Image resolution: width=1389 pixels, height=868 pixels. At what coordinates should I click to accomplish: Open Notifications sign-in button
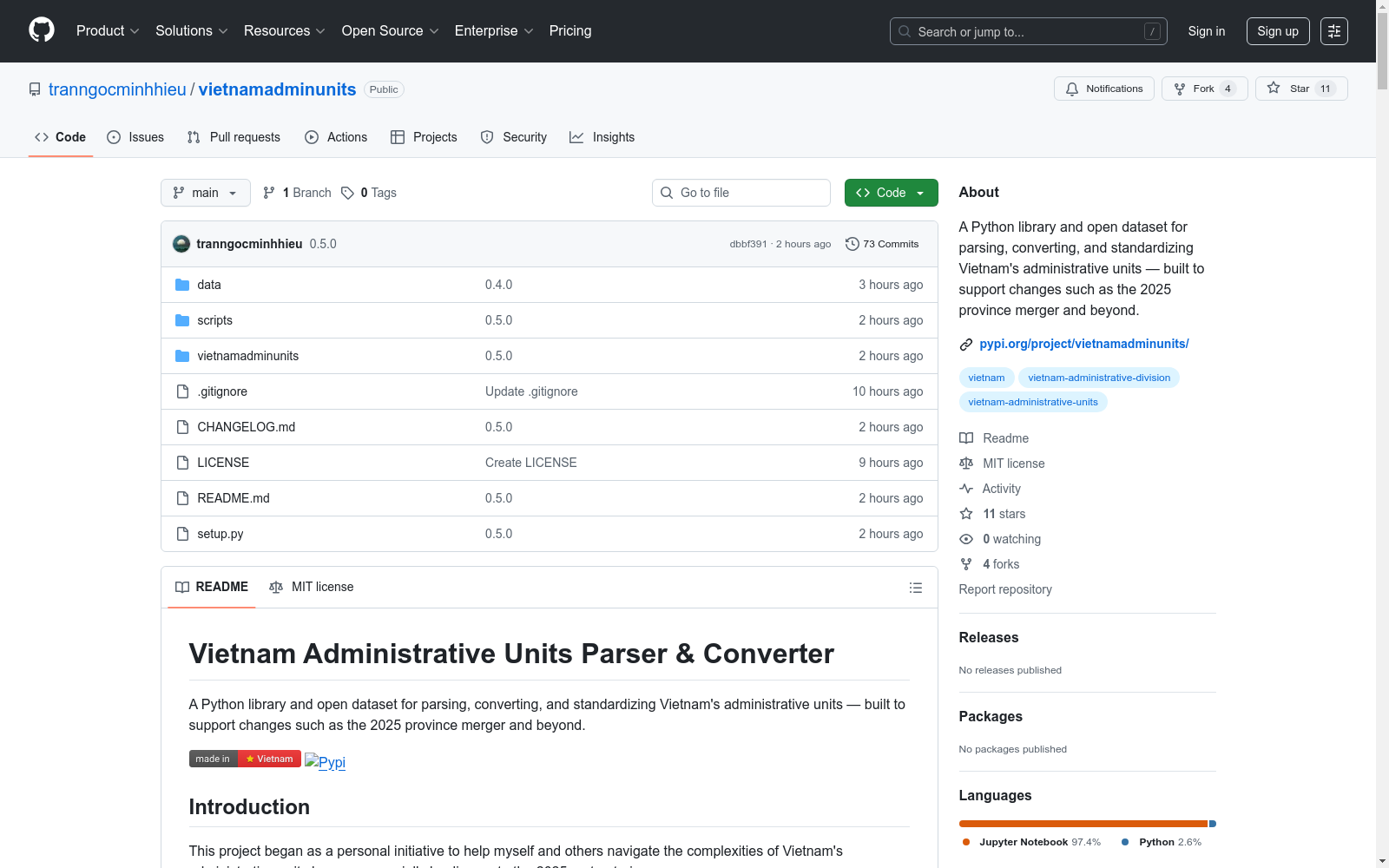(1104, 89)
